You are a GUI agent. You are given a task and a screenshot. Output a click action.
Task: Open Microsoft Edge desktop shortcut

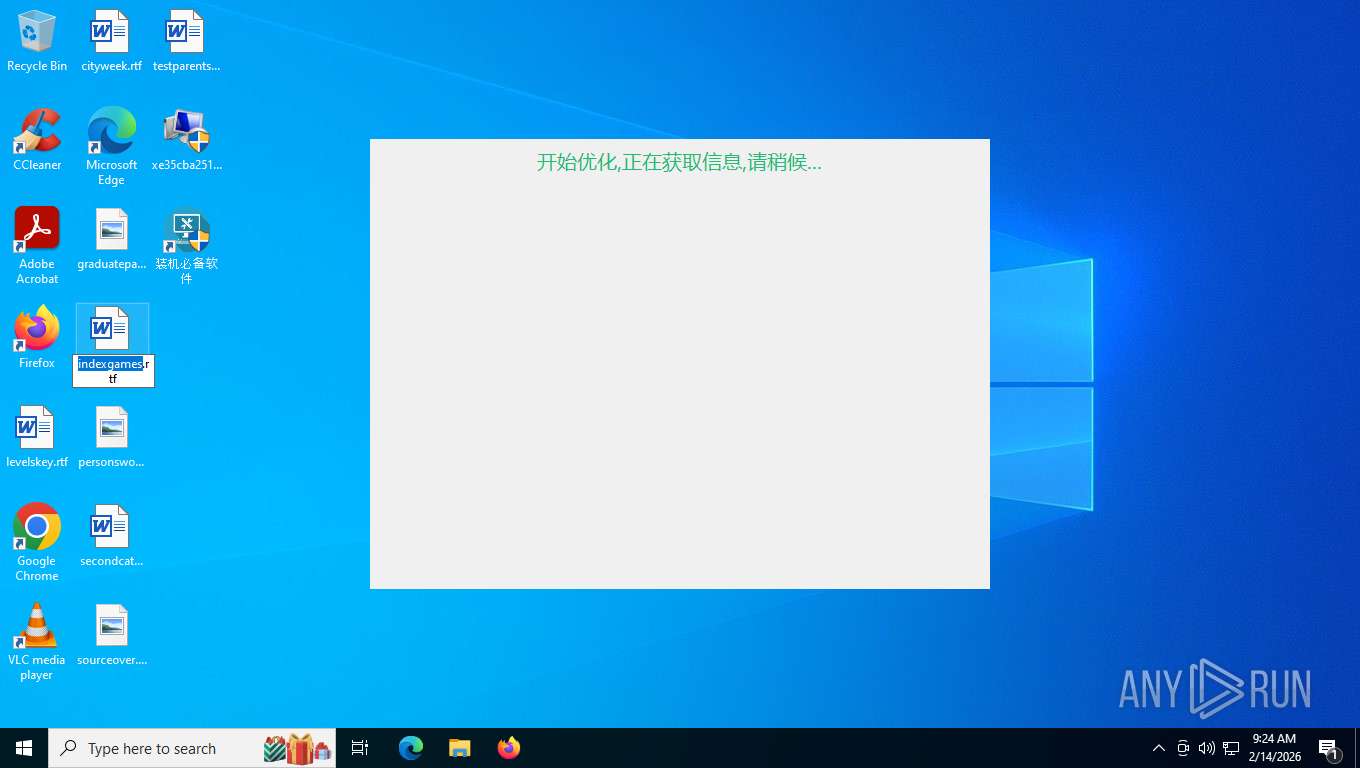(111, 146)
